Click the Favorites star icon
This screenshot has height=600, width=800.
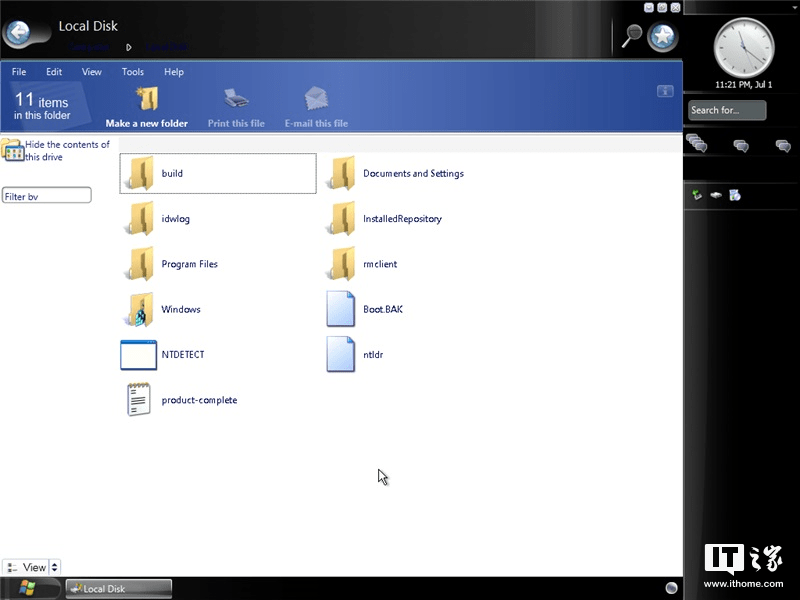pos(662,36)
